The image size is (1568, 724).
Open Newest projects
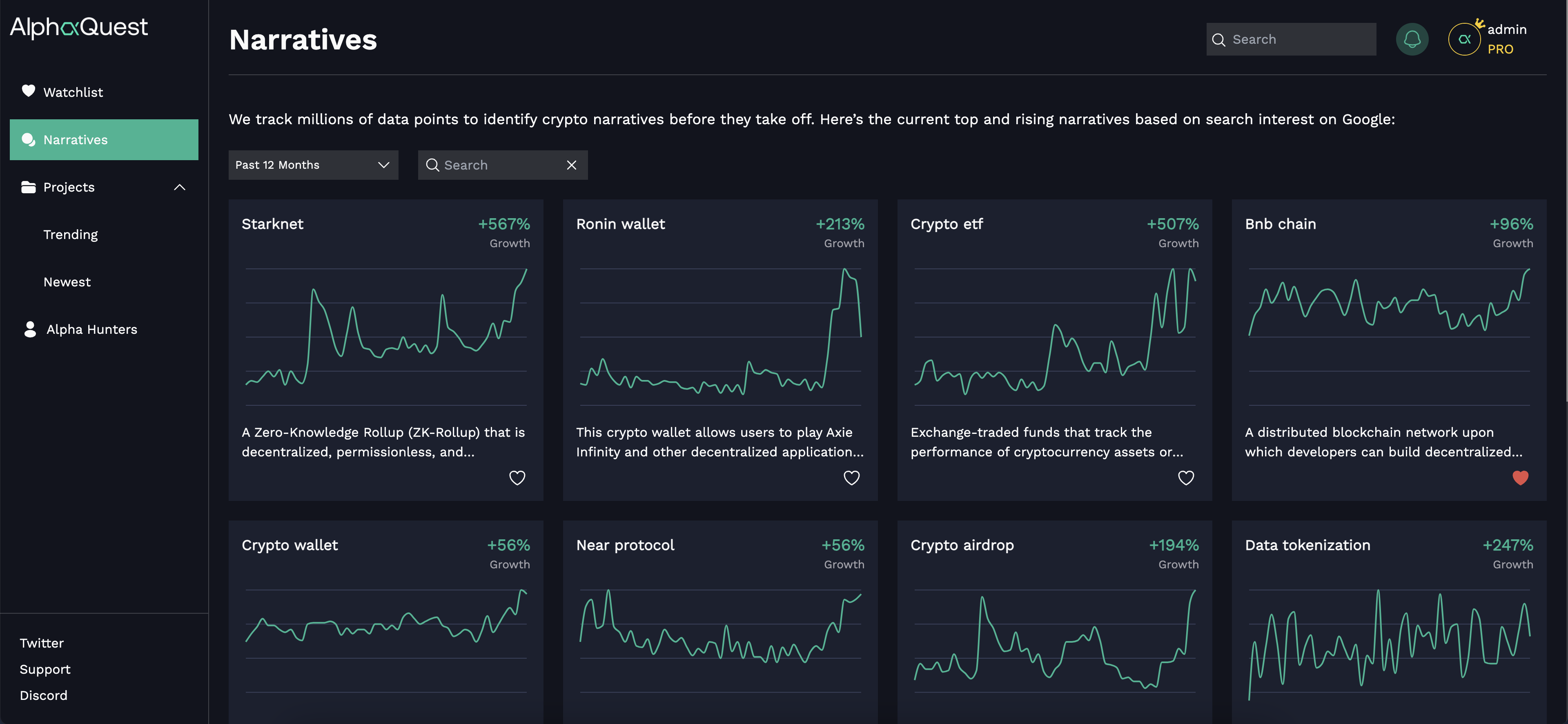pyautogui.click(x=67, y=282)
